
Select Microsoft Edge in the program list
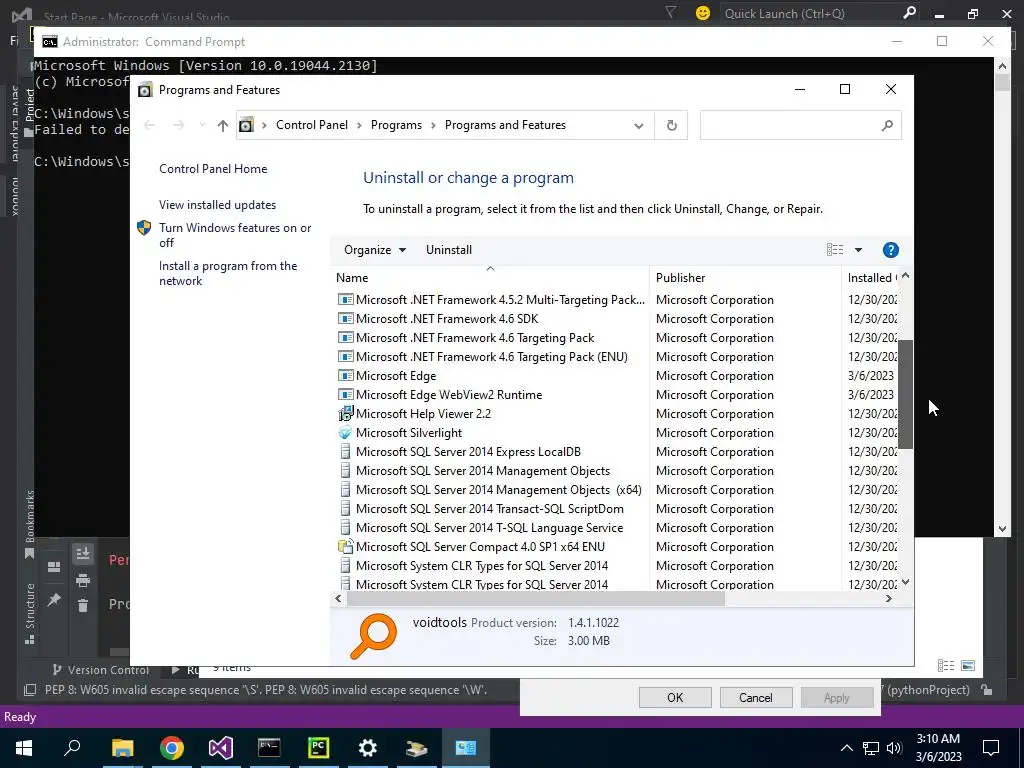pyautogui.click(x=396, y=376)
